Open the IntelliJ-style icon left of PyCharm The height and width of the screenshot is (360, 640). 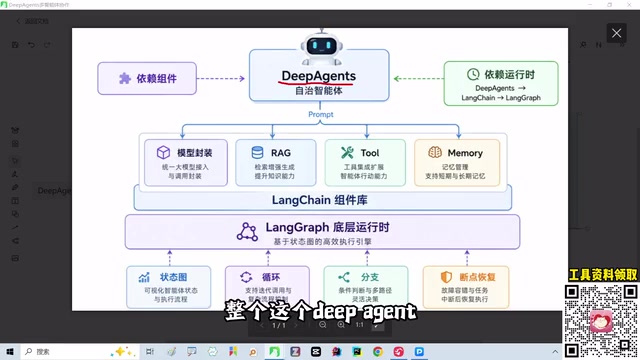pos(337,351)
